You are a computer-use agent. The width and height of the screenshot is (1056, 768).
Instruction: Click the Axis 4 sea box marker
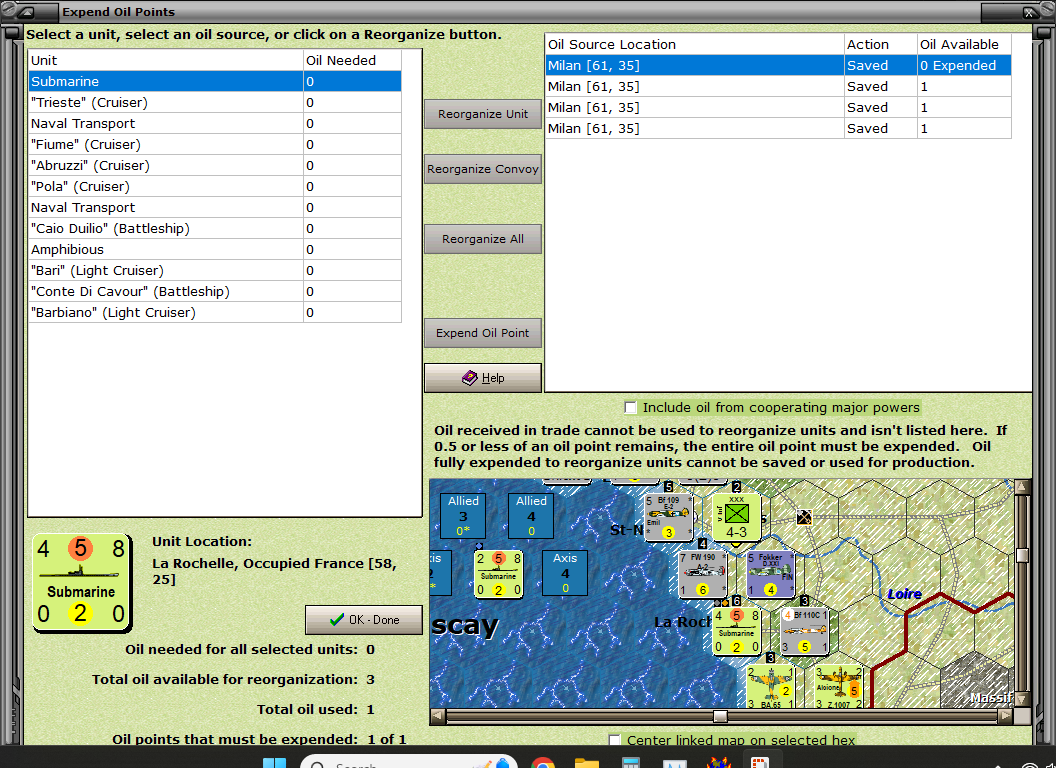(565, 573)
